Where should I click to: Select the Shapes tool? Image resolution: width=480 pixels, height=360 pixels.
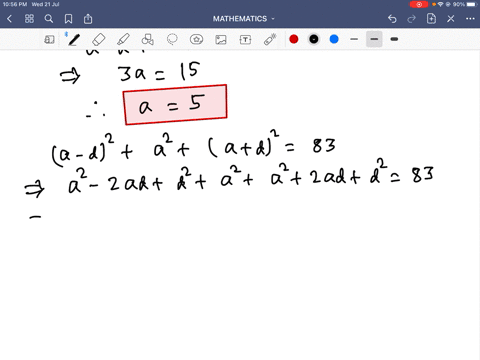pyautogui.click(x=148, y=40)
